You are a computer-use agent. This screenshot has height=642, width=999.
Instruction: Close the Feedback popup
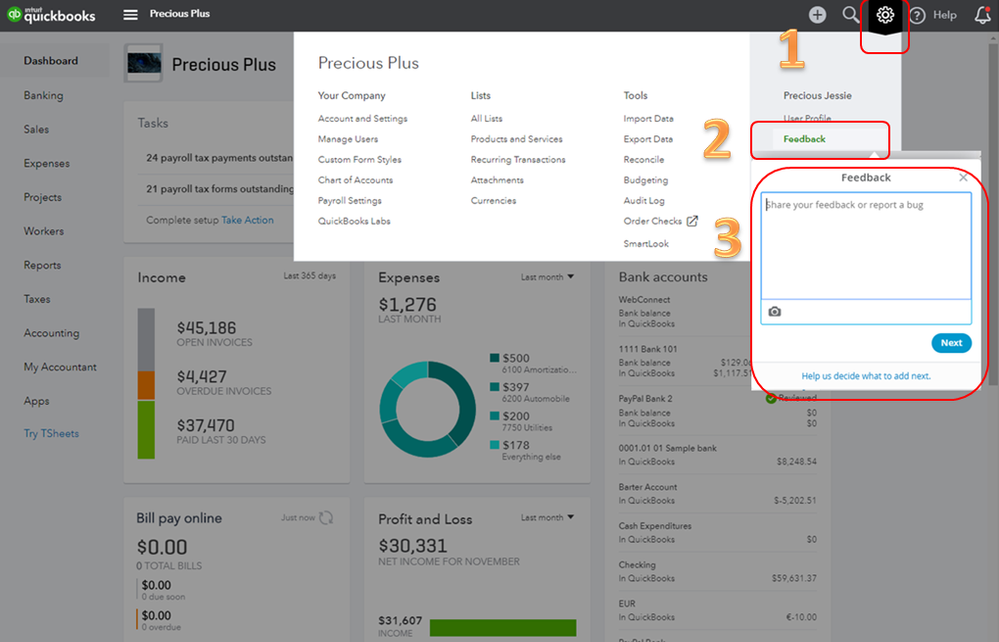pyautogui.click(x=963, y=178)
